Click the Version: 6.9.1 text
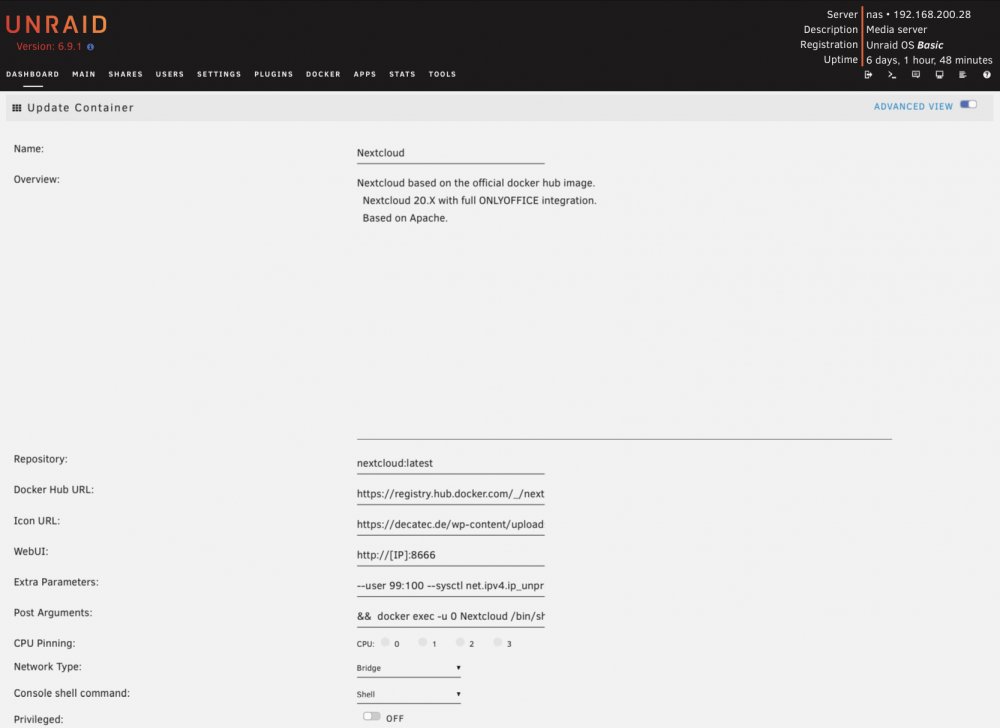Image resolution: width=1000 pixels, height=728 pixels. point(49,47)
